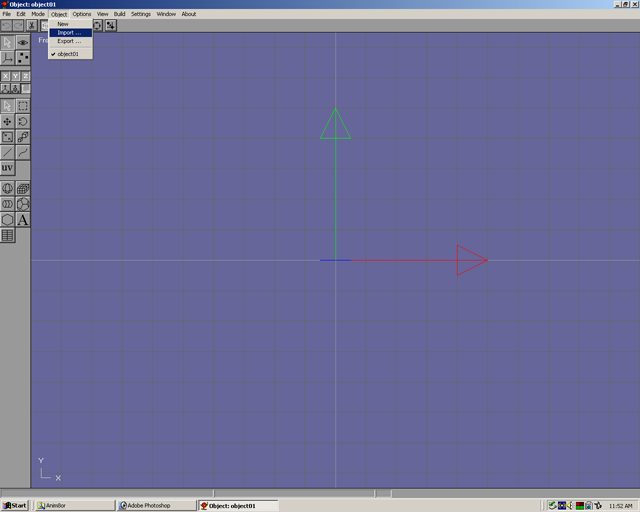Open the Windows Start button
Screen dimensions: 640x512
coord(15,505)
